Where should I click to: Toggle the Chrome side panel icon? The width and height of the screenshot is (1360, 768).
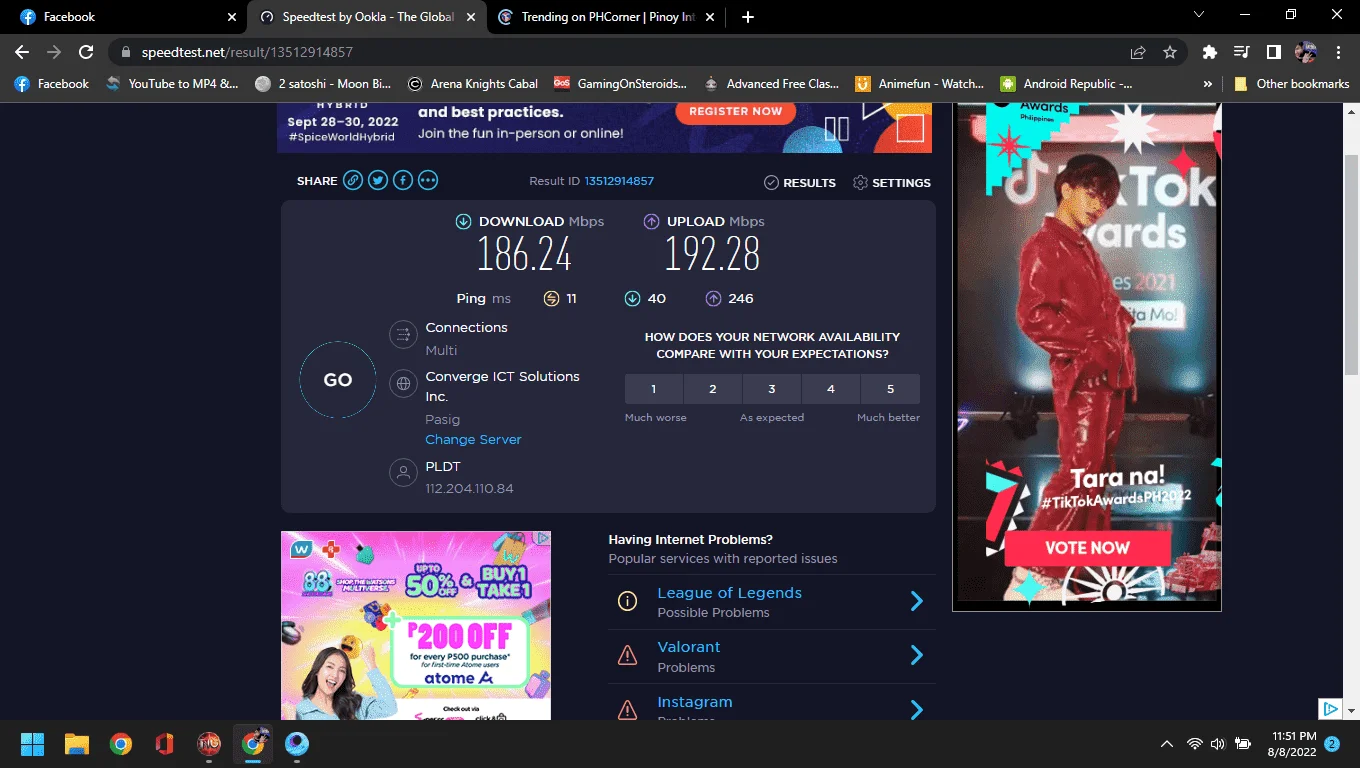[1274, 52]
